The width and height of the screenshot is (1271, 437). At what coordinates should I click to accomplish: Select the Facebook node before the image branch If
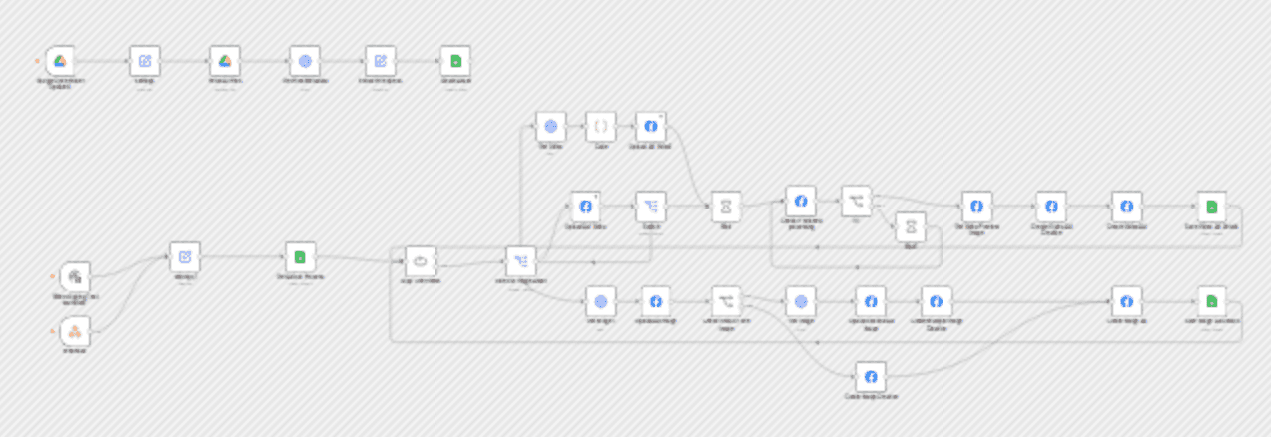tap(656, 300)
